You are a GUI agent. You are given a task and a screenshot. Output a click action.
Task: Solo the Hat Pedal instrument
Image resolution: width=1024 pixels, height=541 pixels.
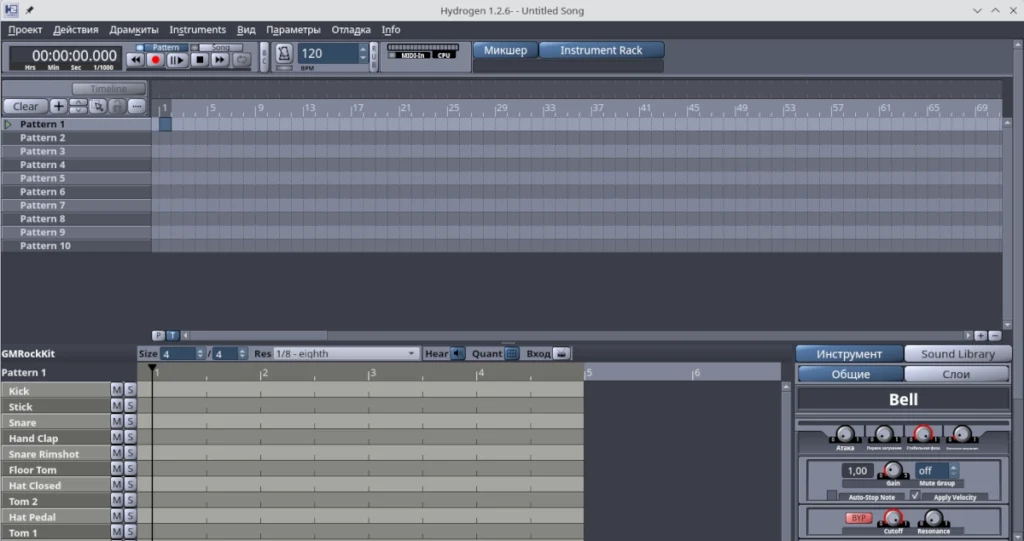click(x=130, y=516)
